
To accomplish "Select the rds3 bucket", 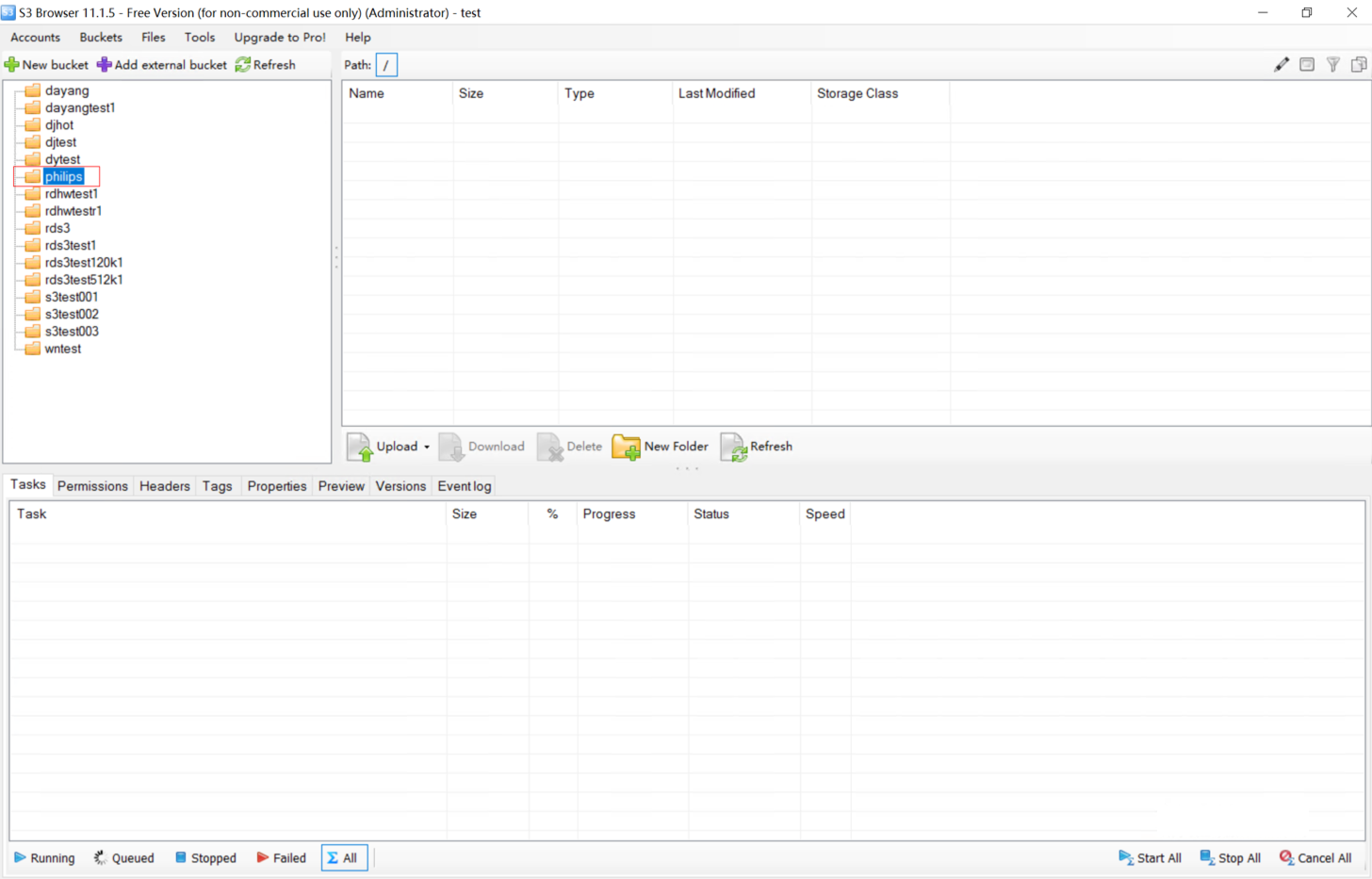I will [x=57, y=228].
